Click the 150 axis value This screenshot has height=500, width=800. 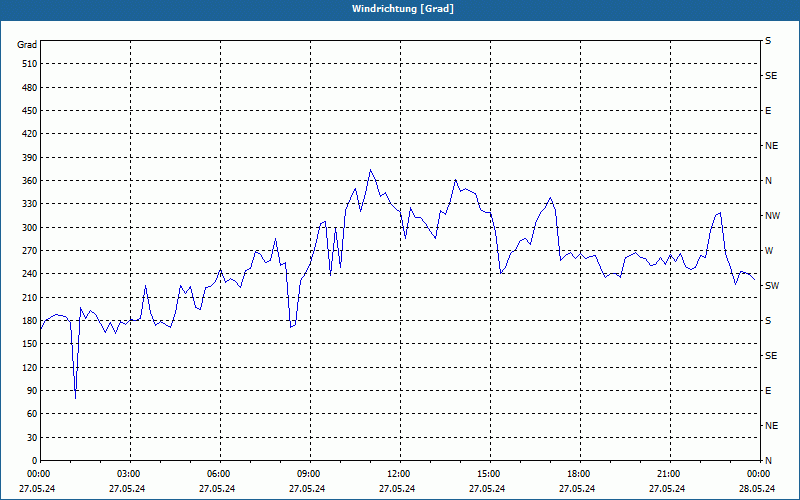point(30,344)
